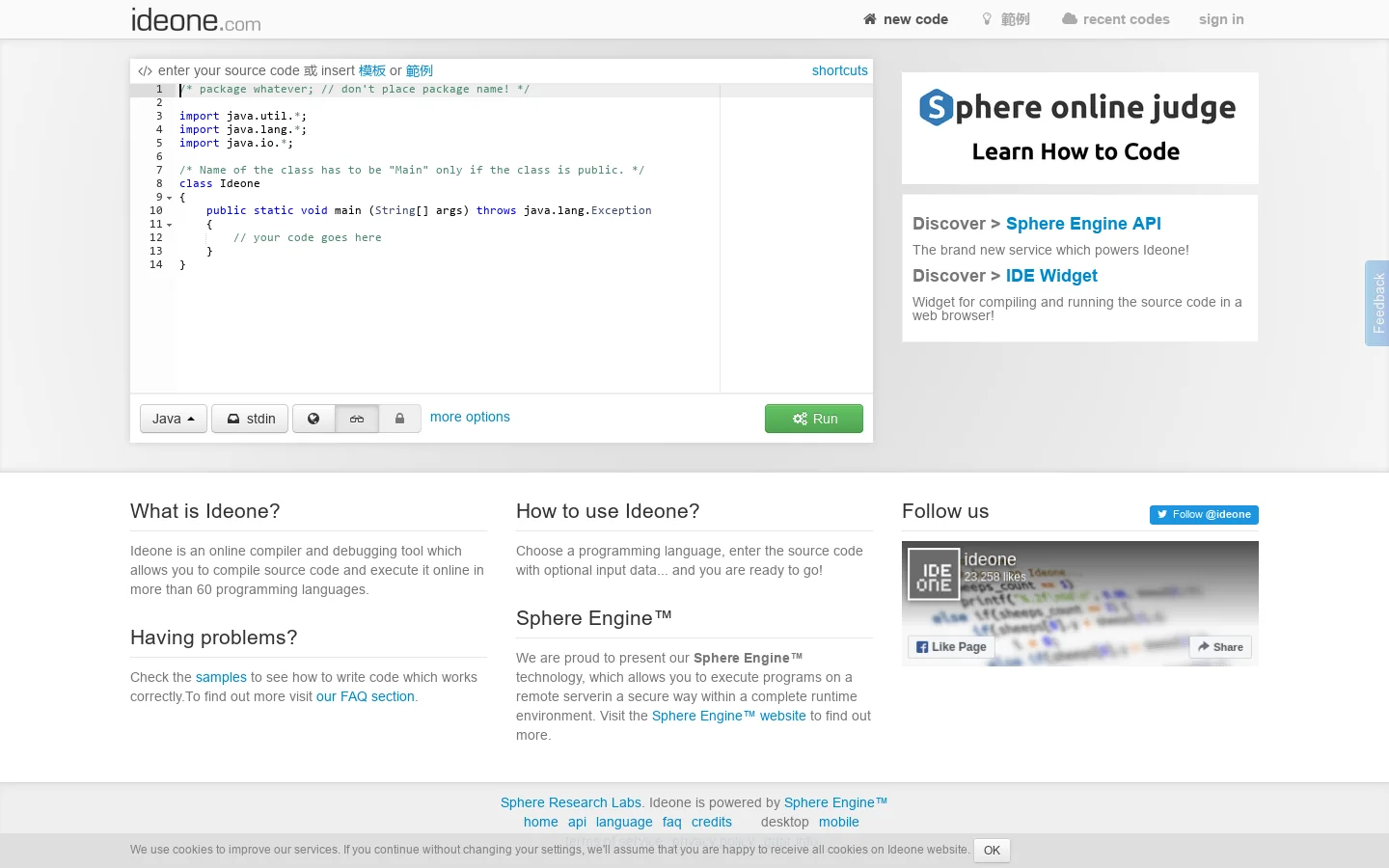Image resolution: width=1389 pixels, height=868 pixels.
Task: Click the code icon beside enter your source code
Action: [x=145, y=71]
